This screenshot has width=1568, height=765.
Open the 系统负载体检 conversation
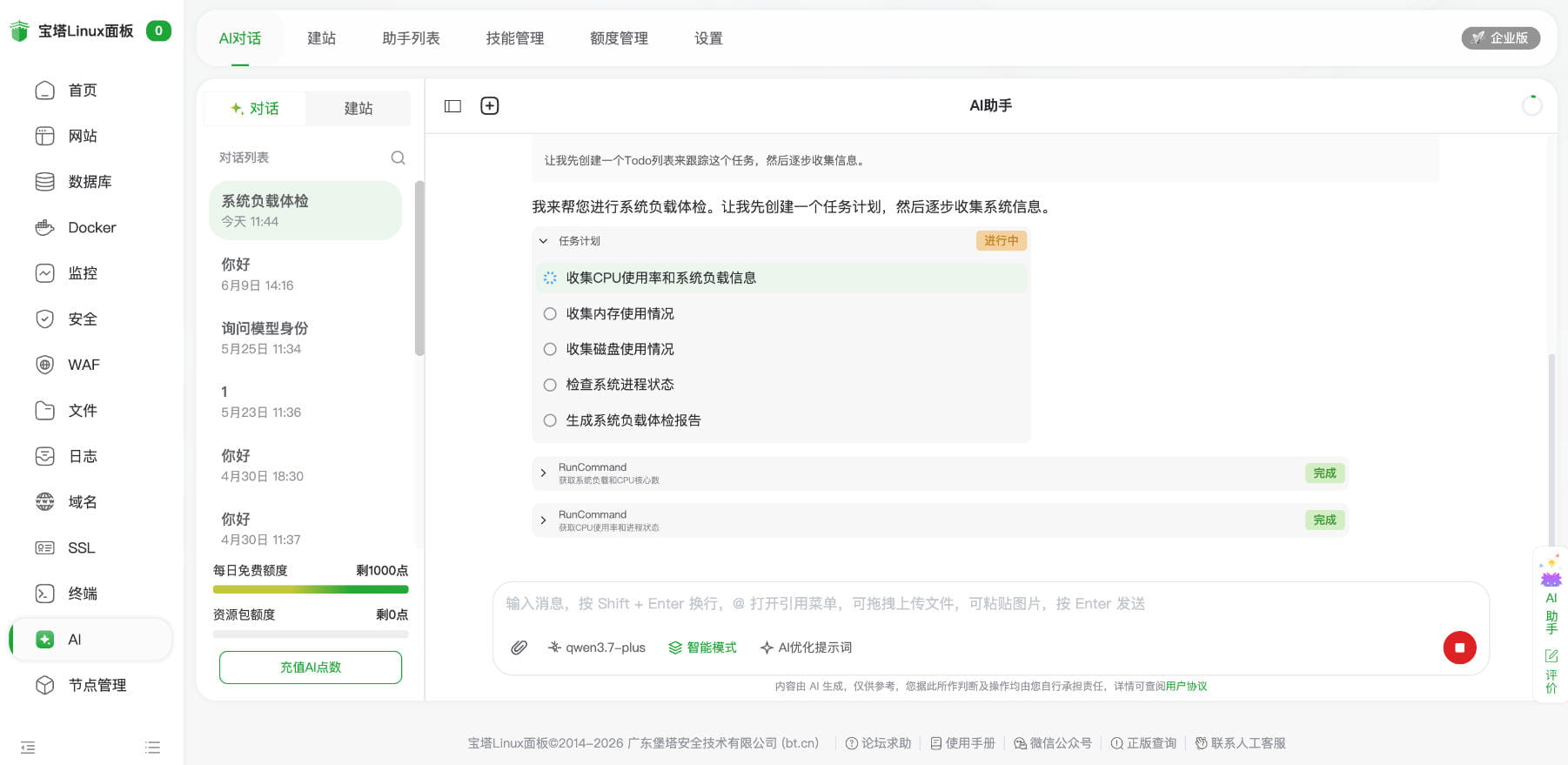(305, 211)
